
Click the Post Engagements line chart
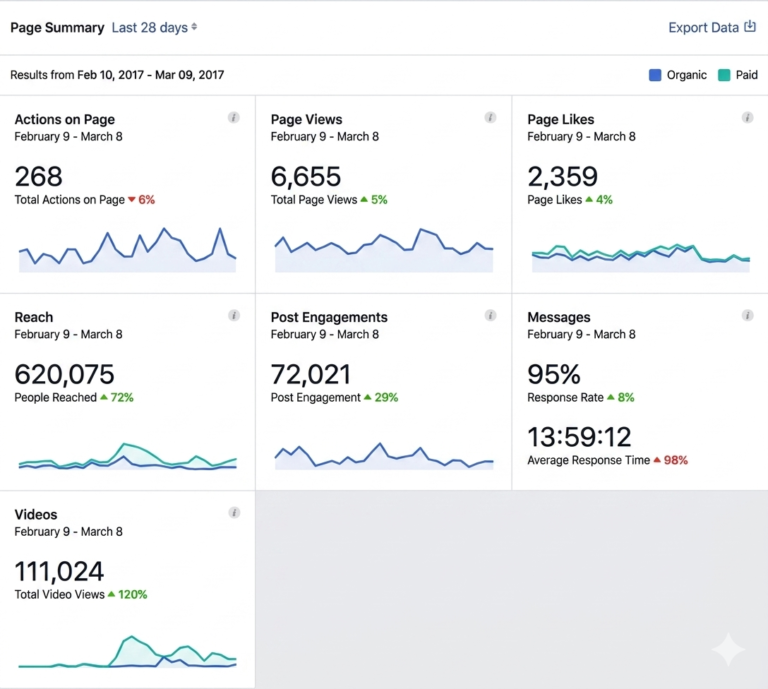[384, 456]
